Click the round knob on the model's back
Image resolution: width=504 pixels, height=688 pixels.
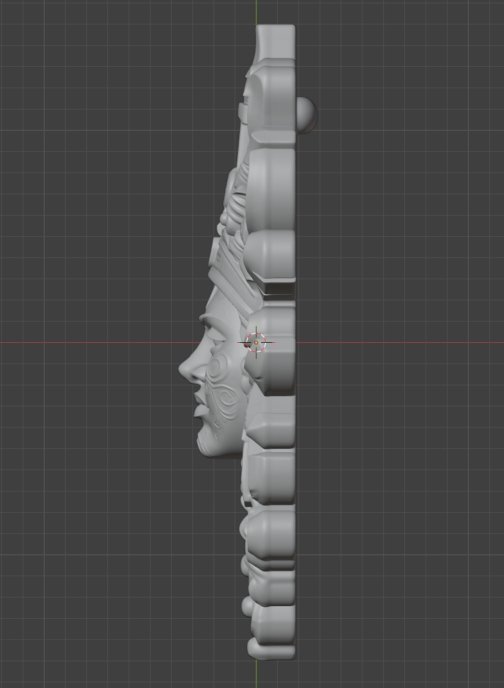[x=306, y=114]
